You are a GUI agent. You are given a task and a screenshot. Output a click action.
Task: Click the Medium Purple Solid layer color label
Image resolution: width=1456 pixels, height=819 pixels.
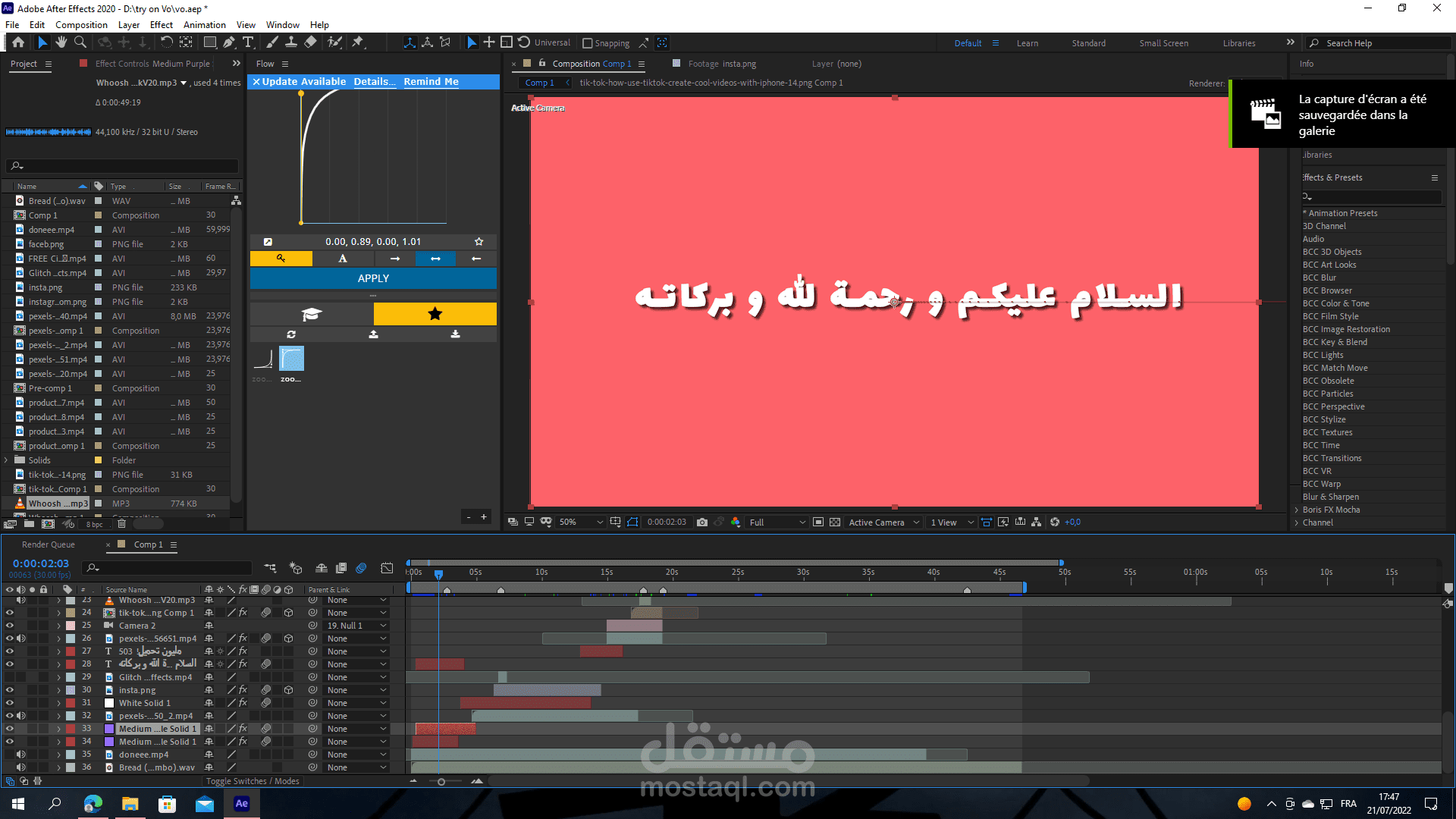pyautogui.click(x=70, y=729)
